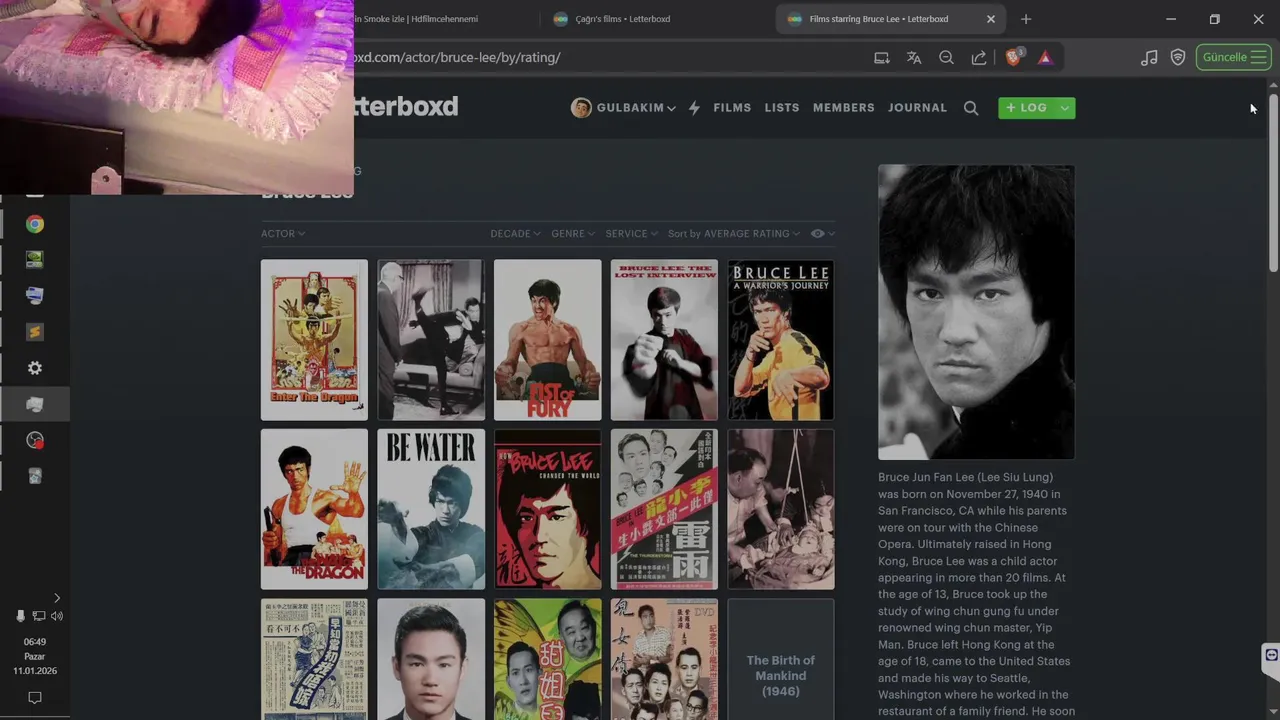Click the large Bruce Lee portrait photo
Screen dimensions: 1280x720
point(976,312)
